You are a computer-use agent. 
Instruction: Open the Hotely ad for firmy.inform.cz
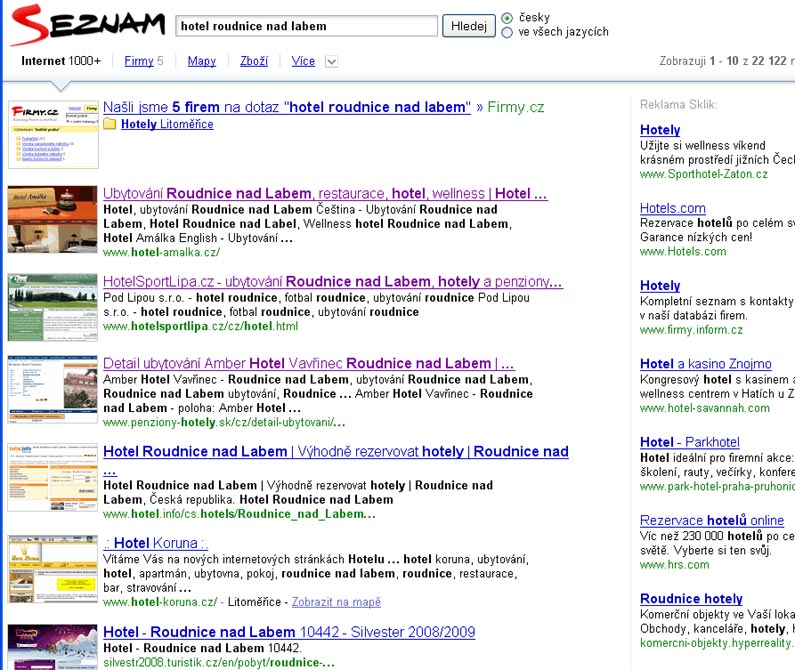click(660, 286)
